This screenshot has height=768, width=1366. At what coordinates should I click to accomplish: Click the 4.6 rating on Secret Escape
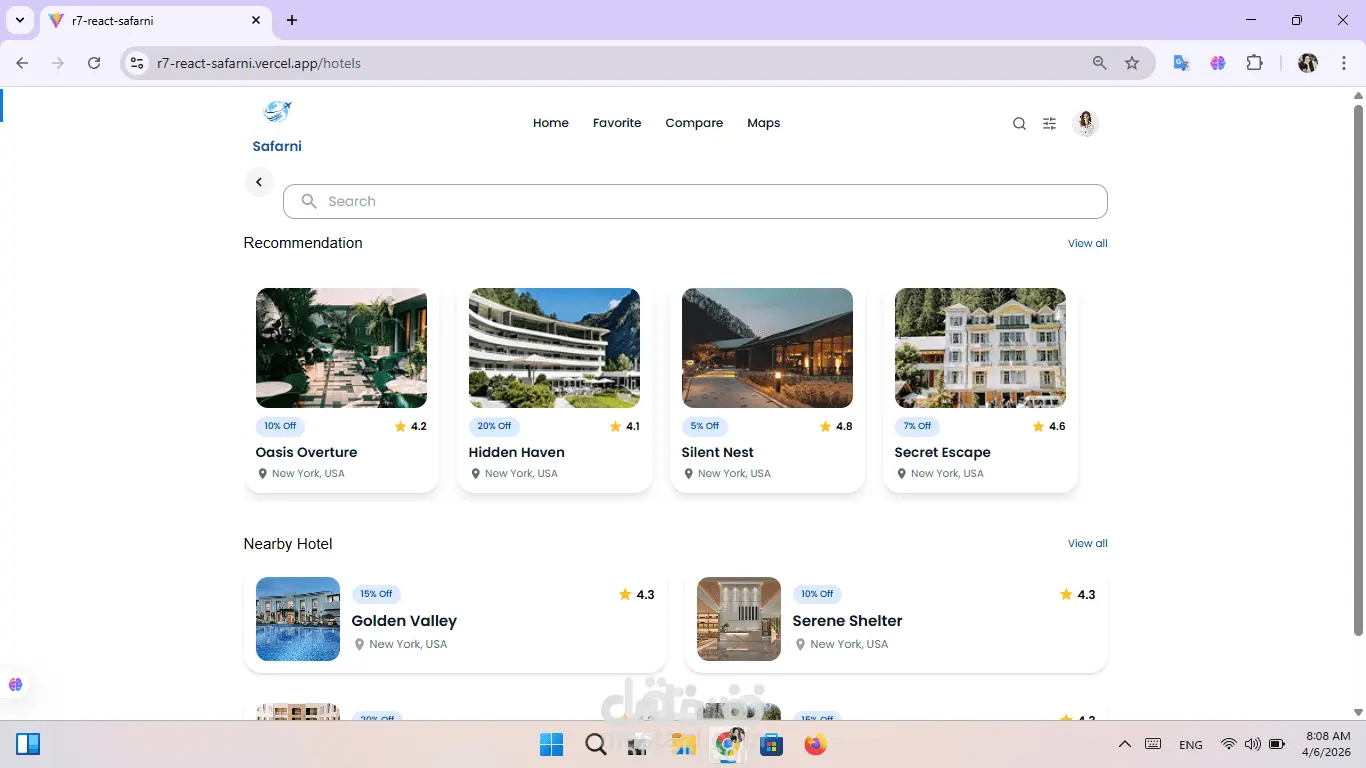coord(1049,426)
